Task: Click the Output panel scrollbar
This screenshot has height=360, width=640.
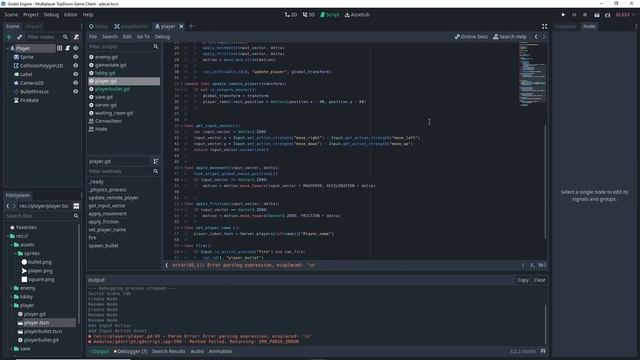Action: [x=545, y=324]
